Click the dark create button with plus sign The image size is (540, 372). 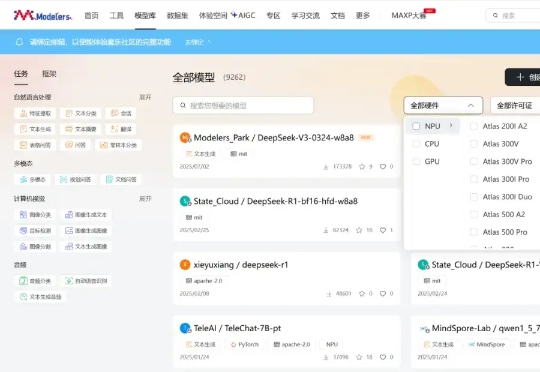click(523, 77)
